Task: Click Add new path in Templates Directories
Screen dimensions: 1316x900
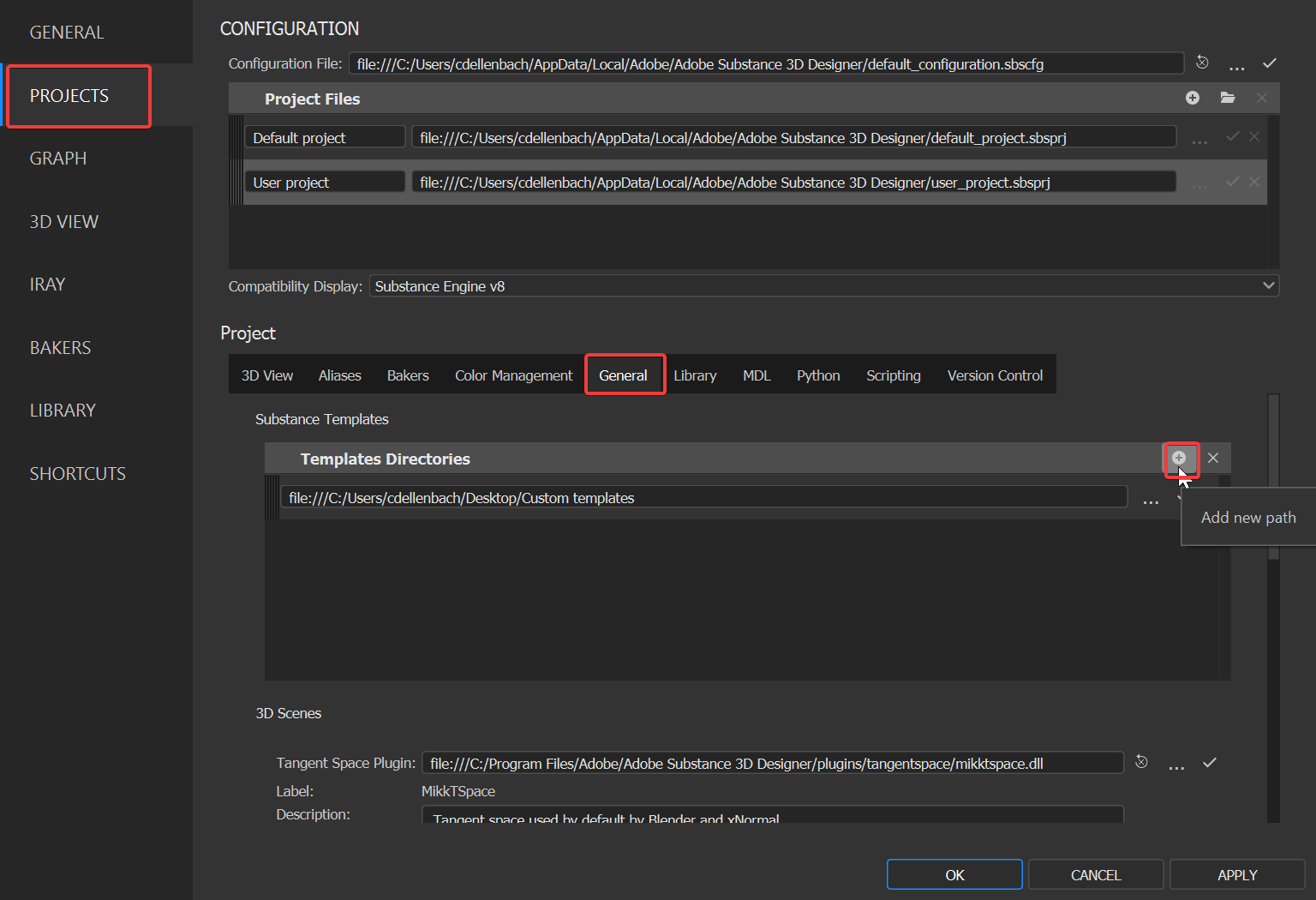Action: click(x=1181, y=459)
